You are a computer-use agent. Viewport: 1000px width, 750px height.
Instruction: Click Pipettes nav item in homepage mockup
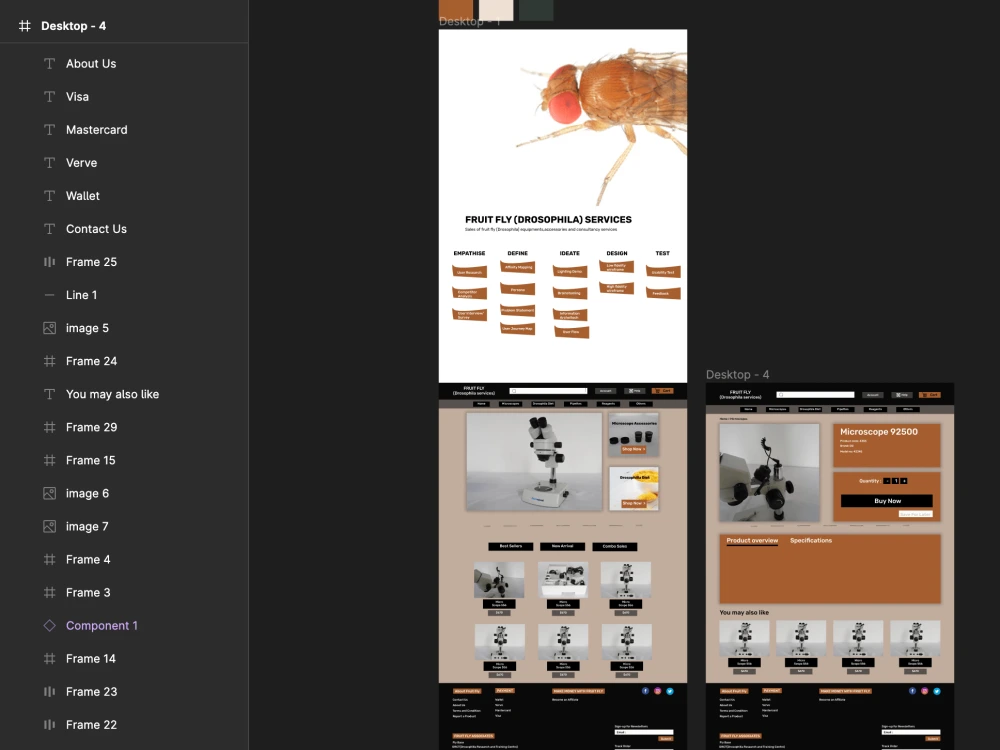pyautogui.click(x=575, y=404)
